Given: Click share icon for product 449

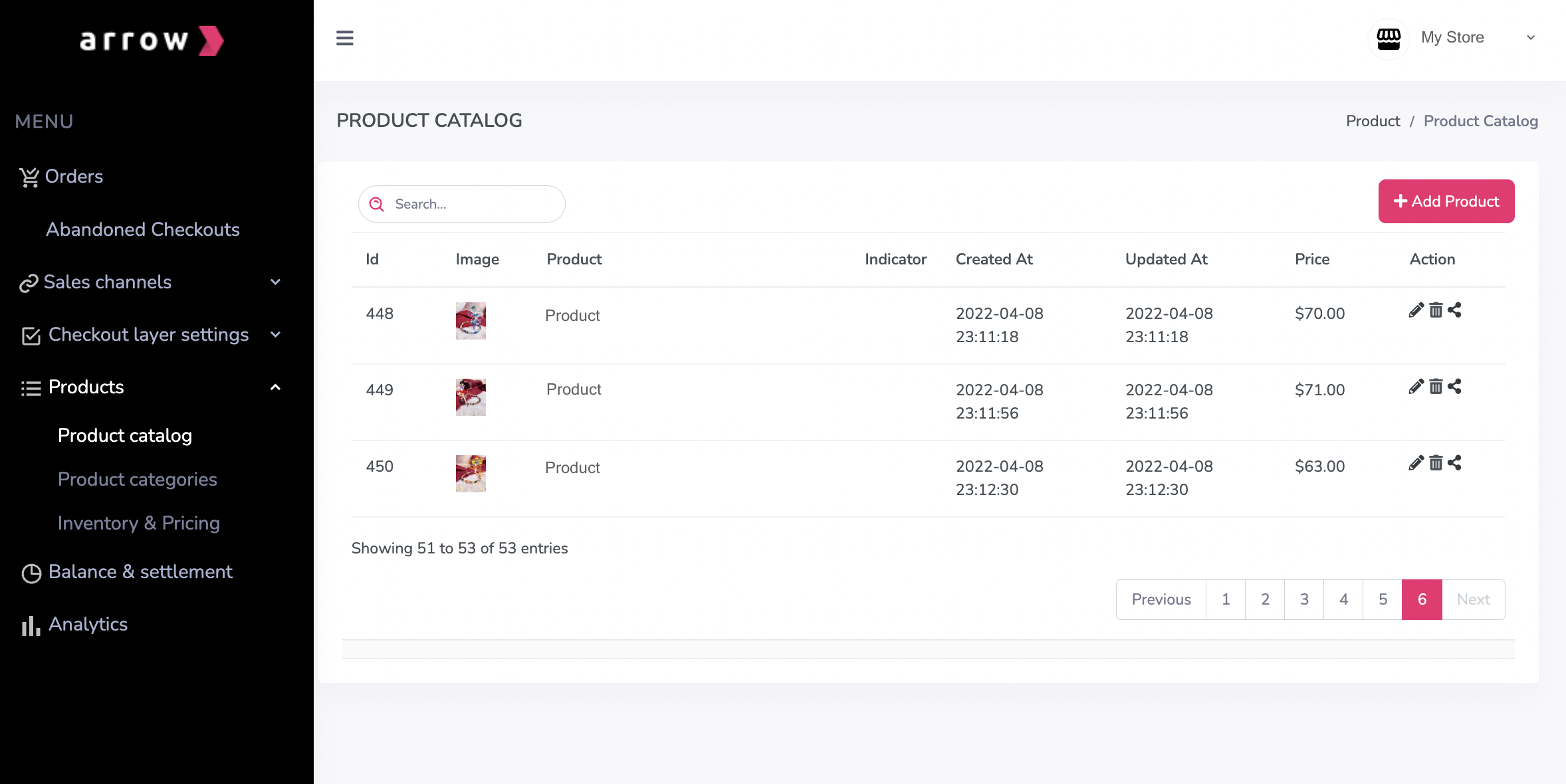Looking at the screenshot, I should click(1454, 387).
